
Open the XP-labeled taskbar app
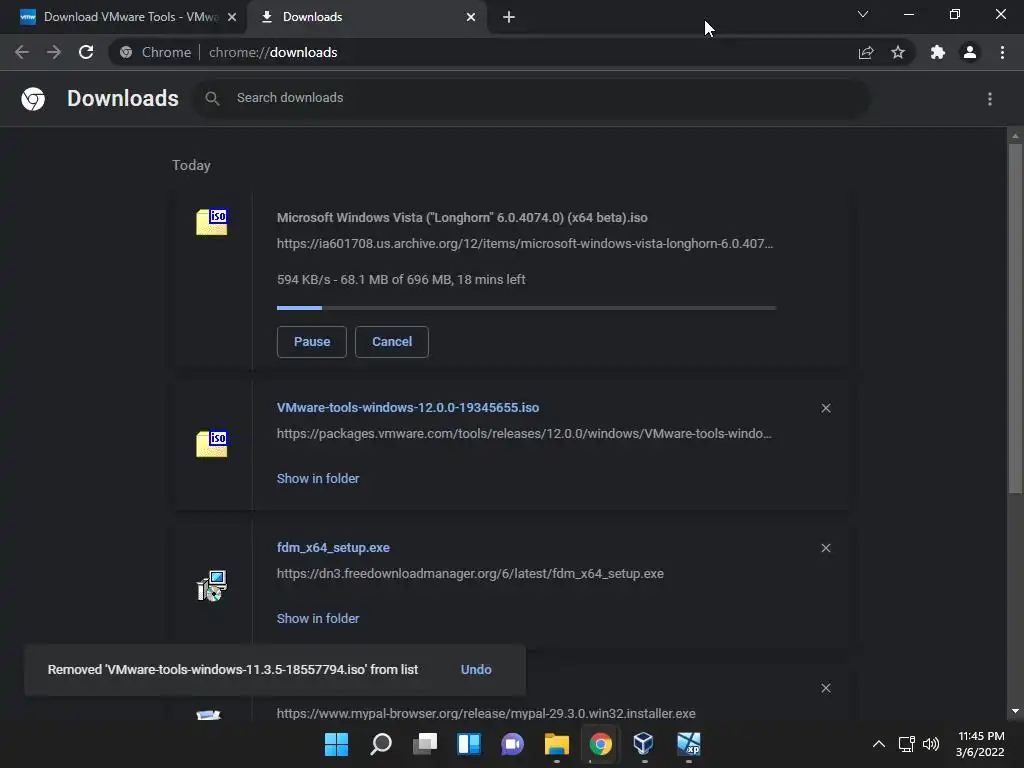688,744
